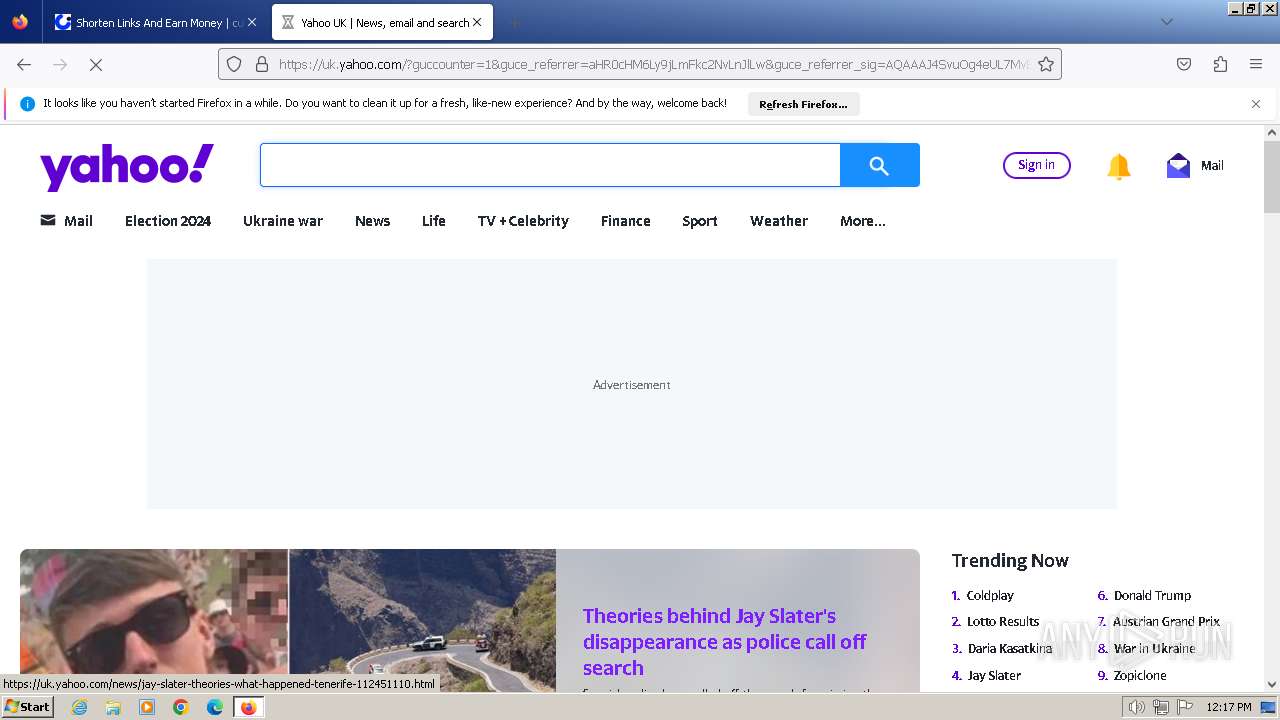
Task: Click the page scrollbar down arrow
Action: point(1272,685)
